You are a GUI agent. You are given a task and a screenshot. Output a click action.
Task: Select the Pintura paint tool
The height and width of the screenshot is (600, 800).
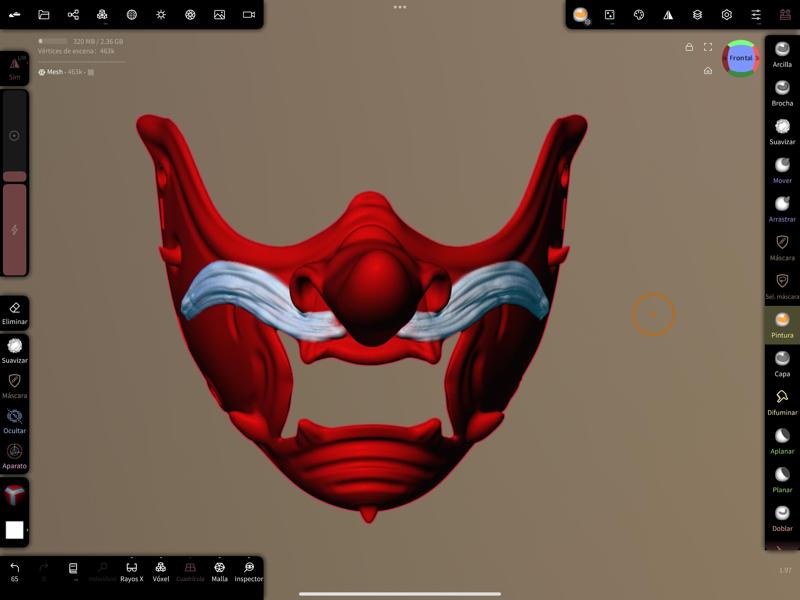click(782, 326)
